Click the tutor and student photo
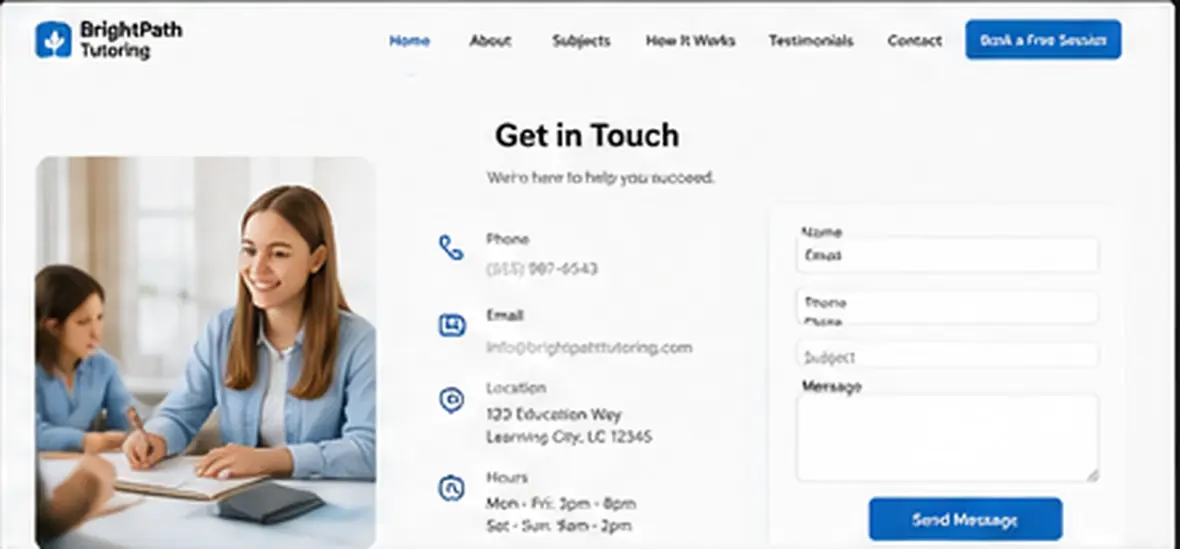 click(x=205, y=352)
